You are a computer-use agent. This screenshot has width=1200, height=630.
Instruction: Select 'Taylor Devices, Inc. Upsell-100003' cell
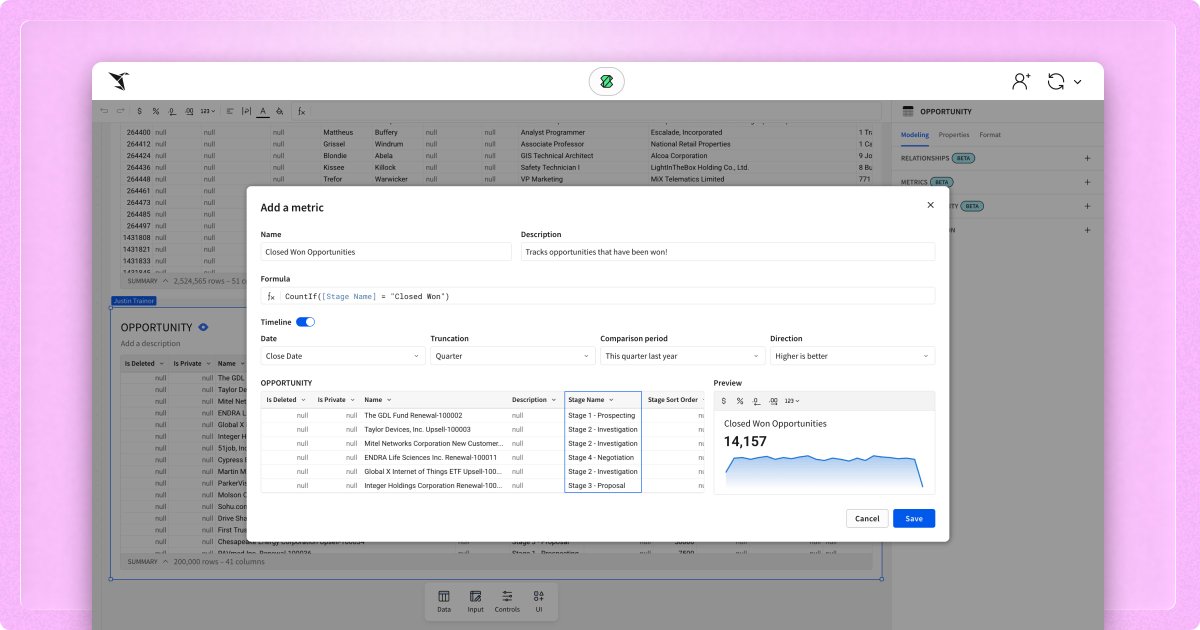(x=434, y=429)
